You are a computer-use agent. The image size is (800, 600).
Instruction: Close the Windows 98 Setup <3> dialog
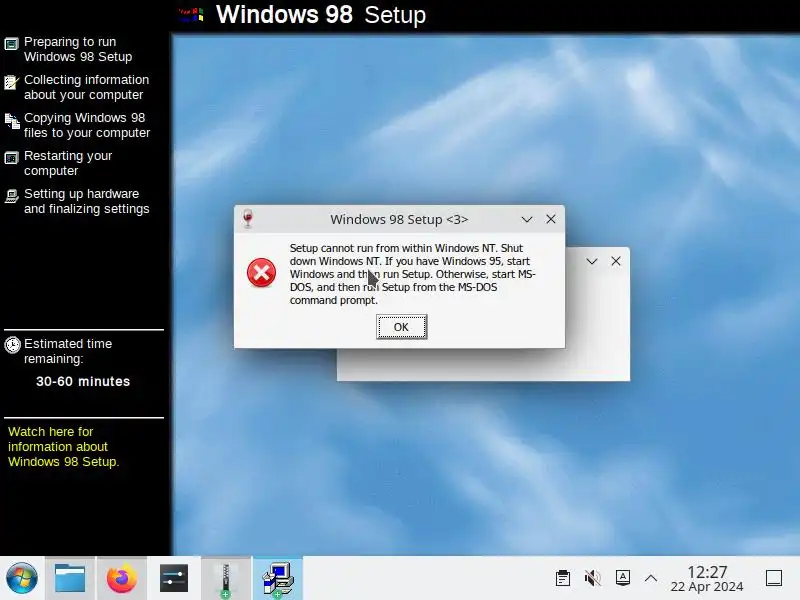pyautogui.click(x=551, y=219)
